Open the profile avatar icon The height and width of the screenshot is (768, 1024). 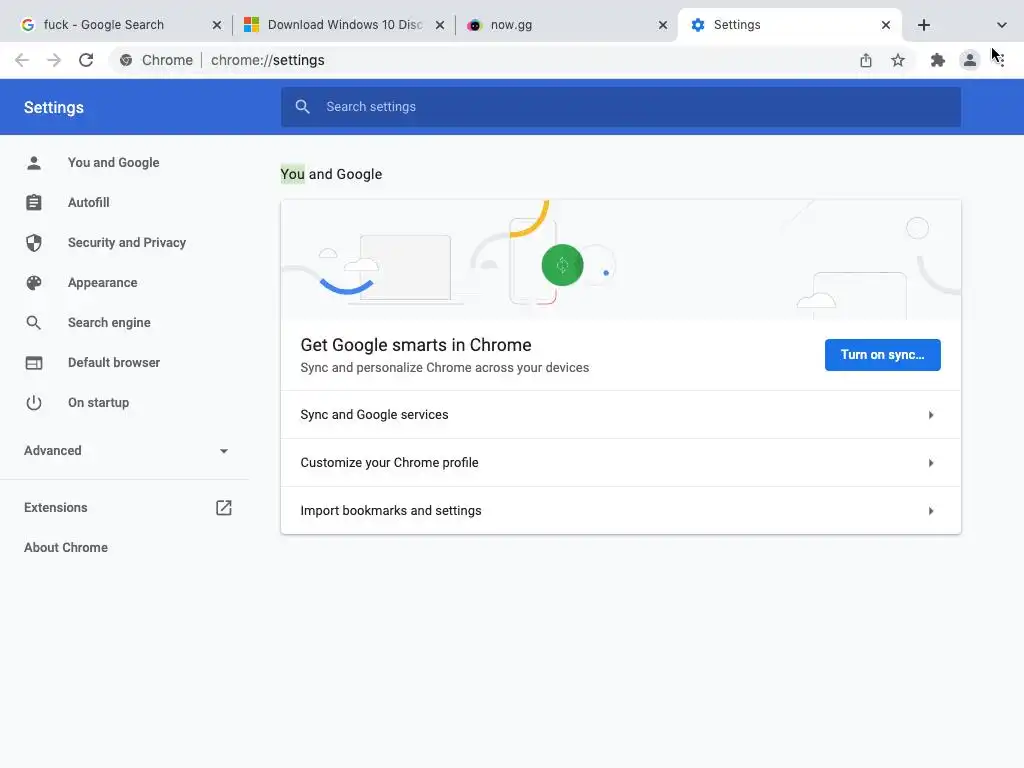pyautogui.click(x=970, y=60)
